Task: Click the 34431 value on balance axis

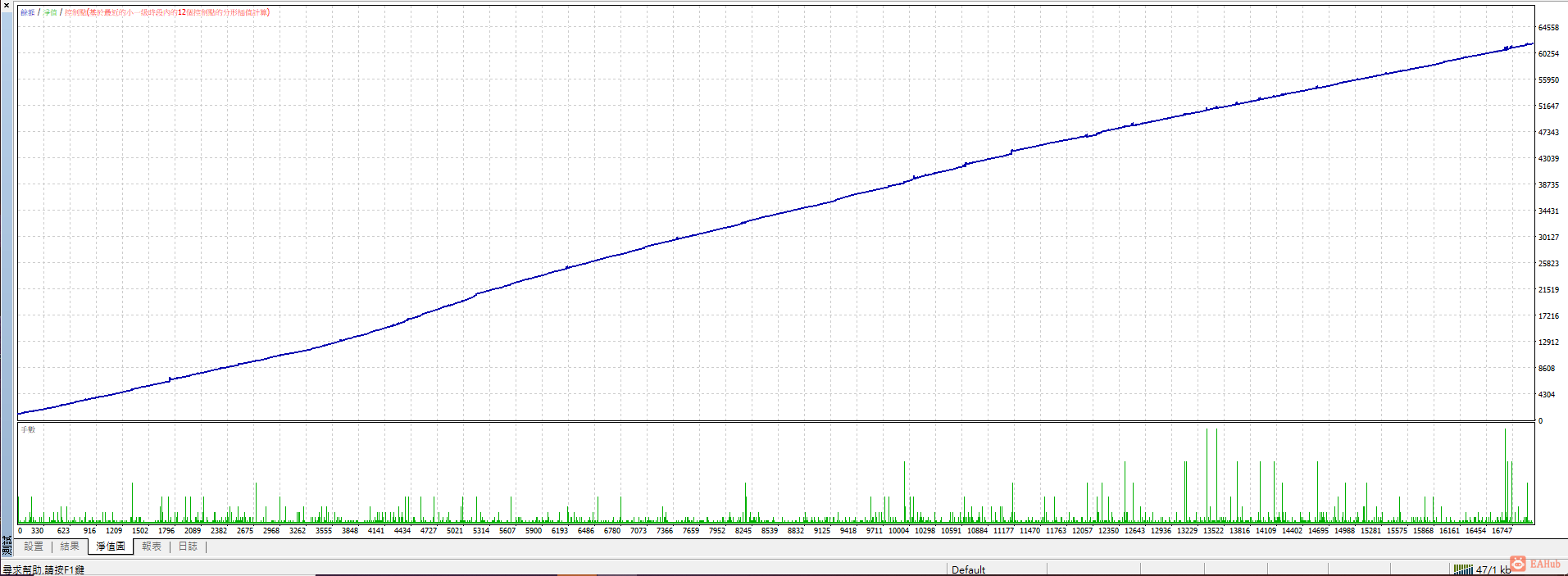Action: tap(1548, 211)
